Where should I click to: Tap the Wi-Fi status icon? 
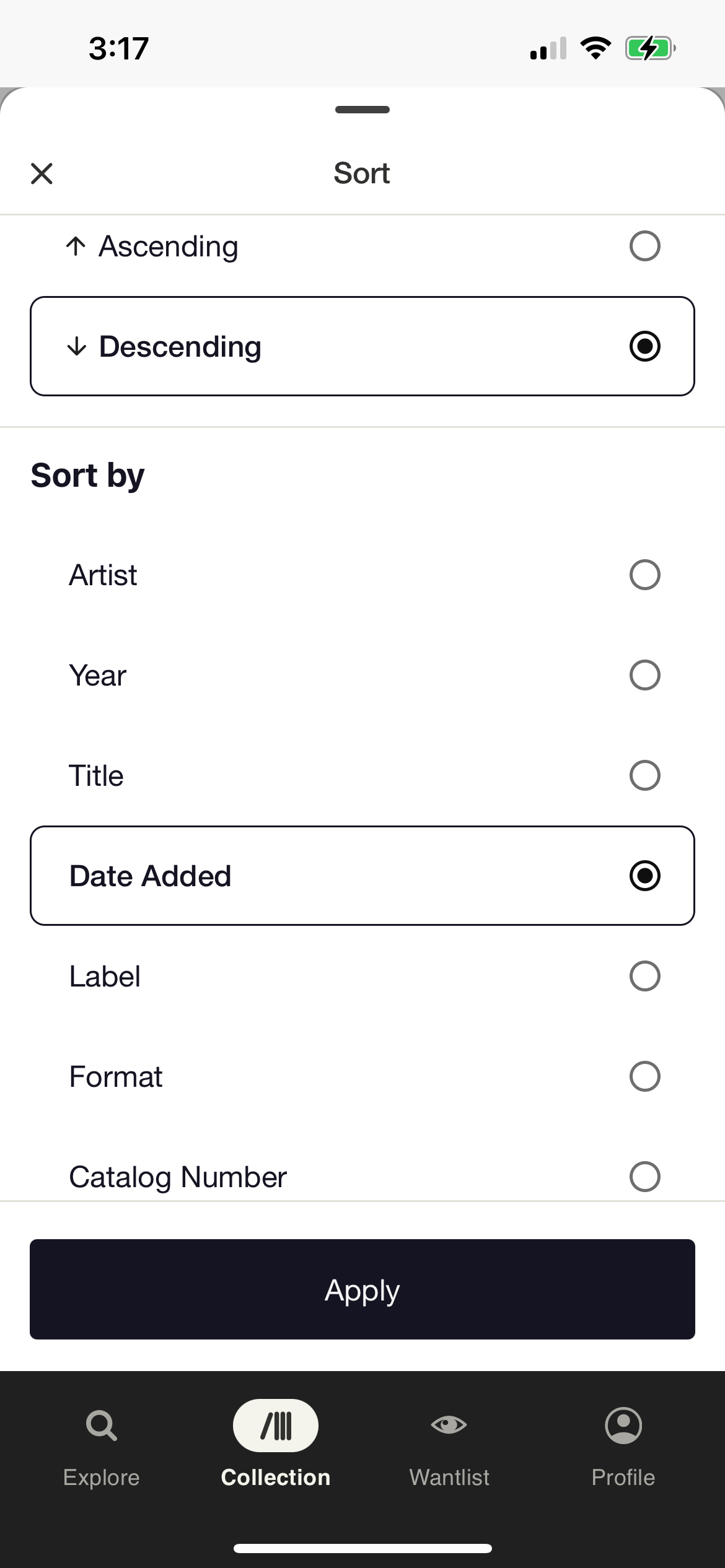pyautogui.click(x=595, y=48)
